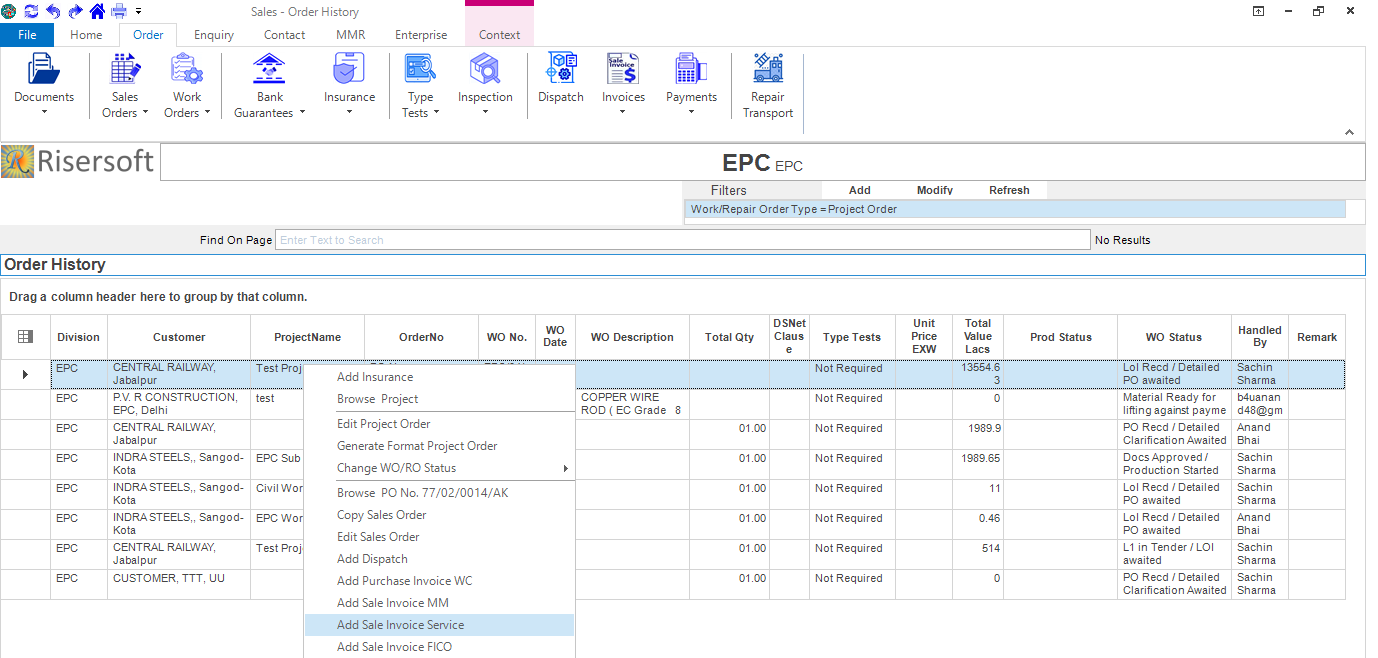The height and width of the screenshot is (658, 1378).
Task: Switch to the Enquiry ribbon tab
Action: pyautogui.click(x=214, y=35)
